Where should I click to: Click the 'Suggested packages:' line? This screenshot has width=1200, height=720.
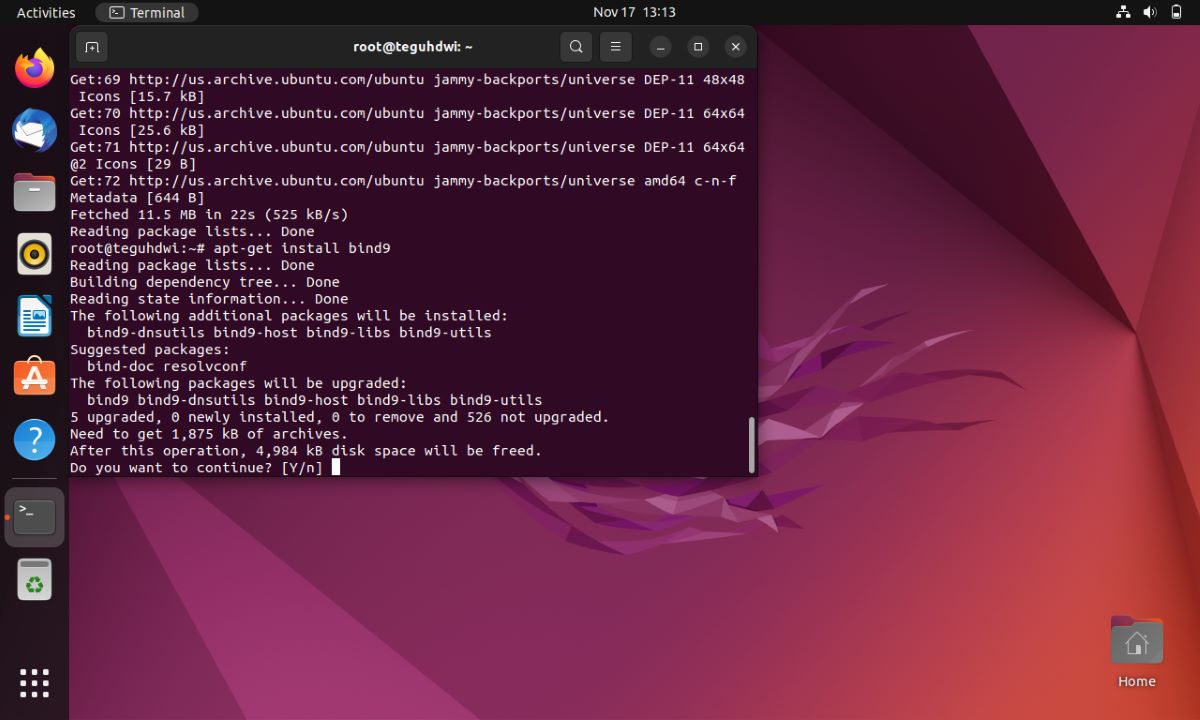coord(150,350)
